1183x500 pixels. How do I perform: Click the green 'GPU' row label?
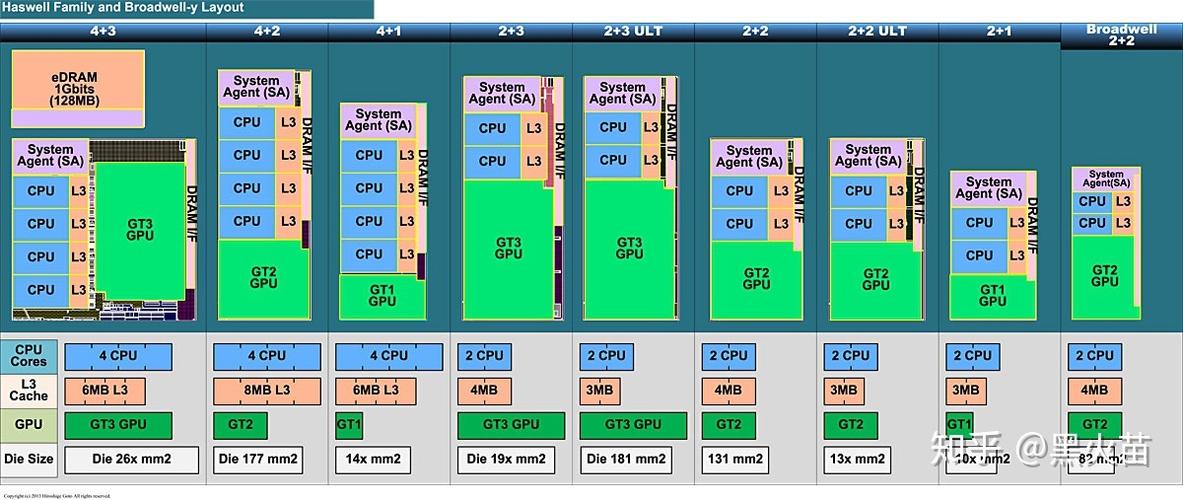coord(29,425)
